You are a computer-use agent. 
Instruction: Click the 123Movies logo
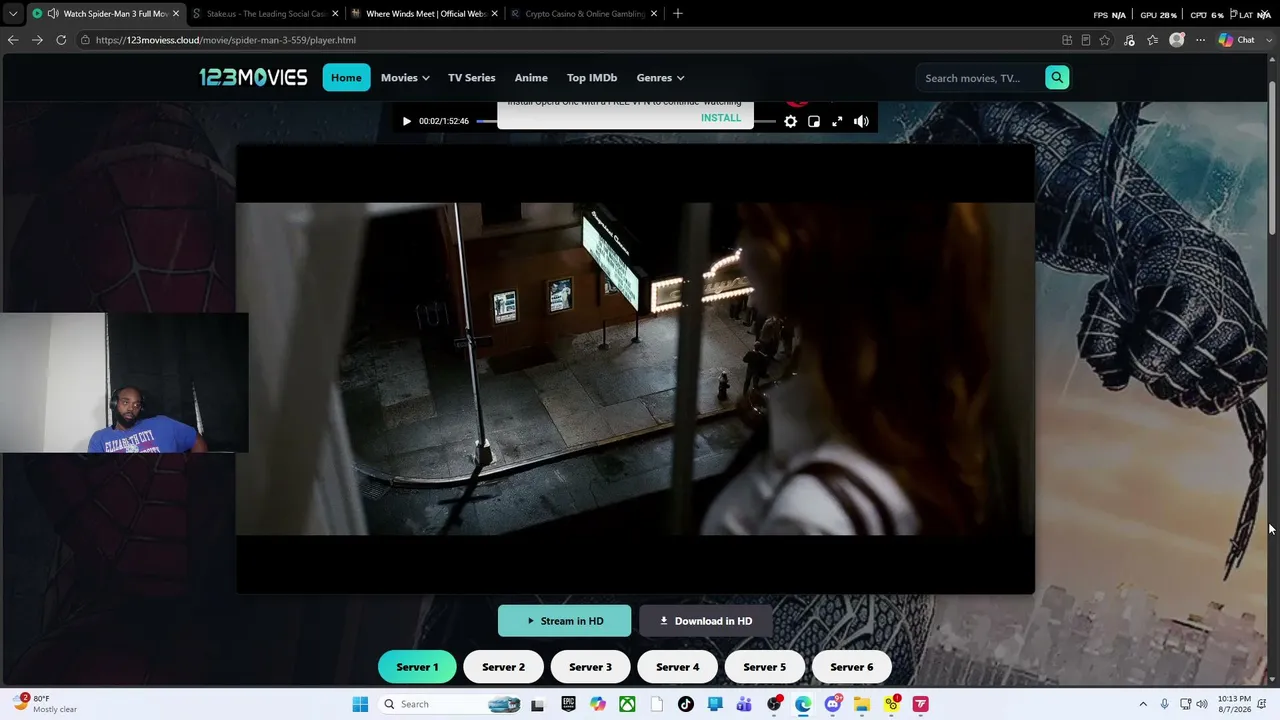point(253,77)
